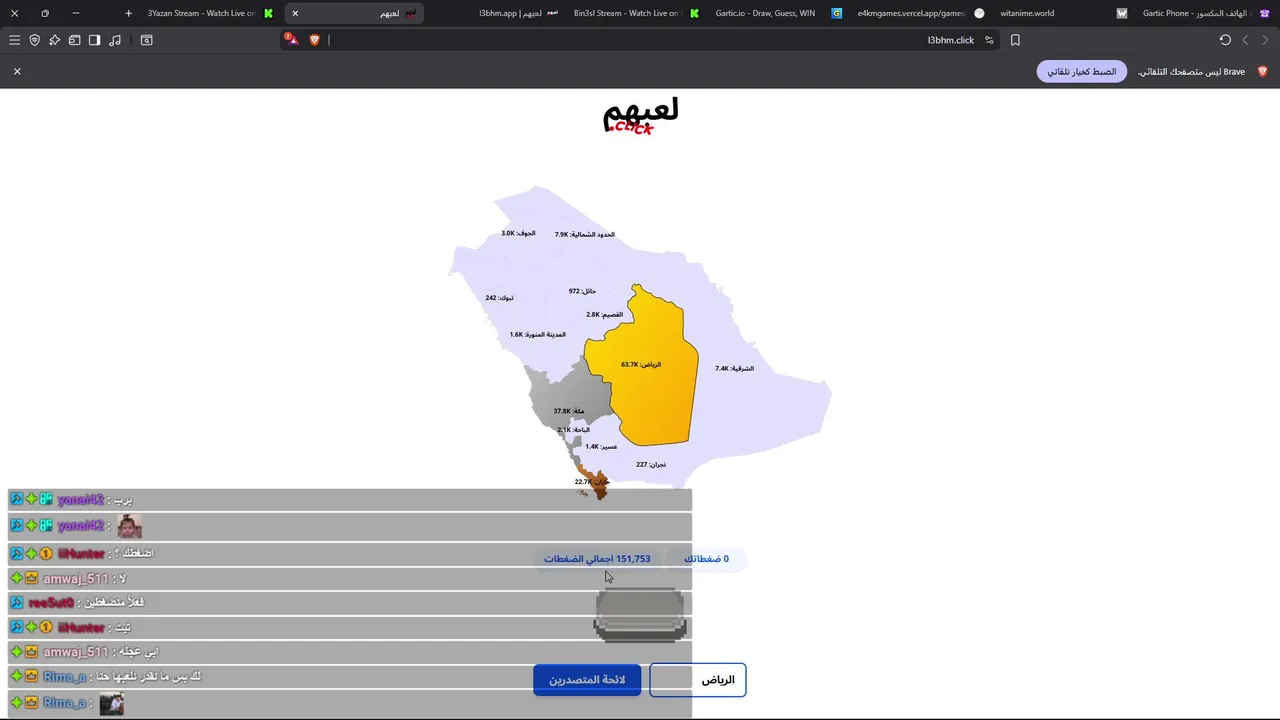The image size is (1280, 720).
Task: Click the top yanai42 chat username
Action: 81,500
